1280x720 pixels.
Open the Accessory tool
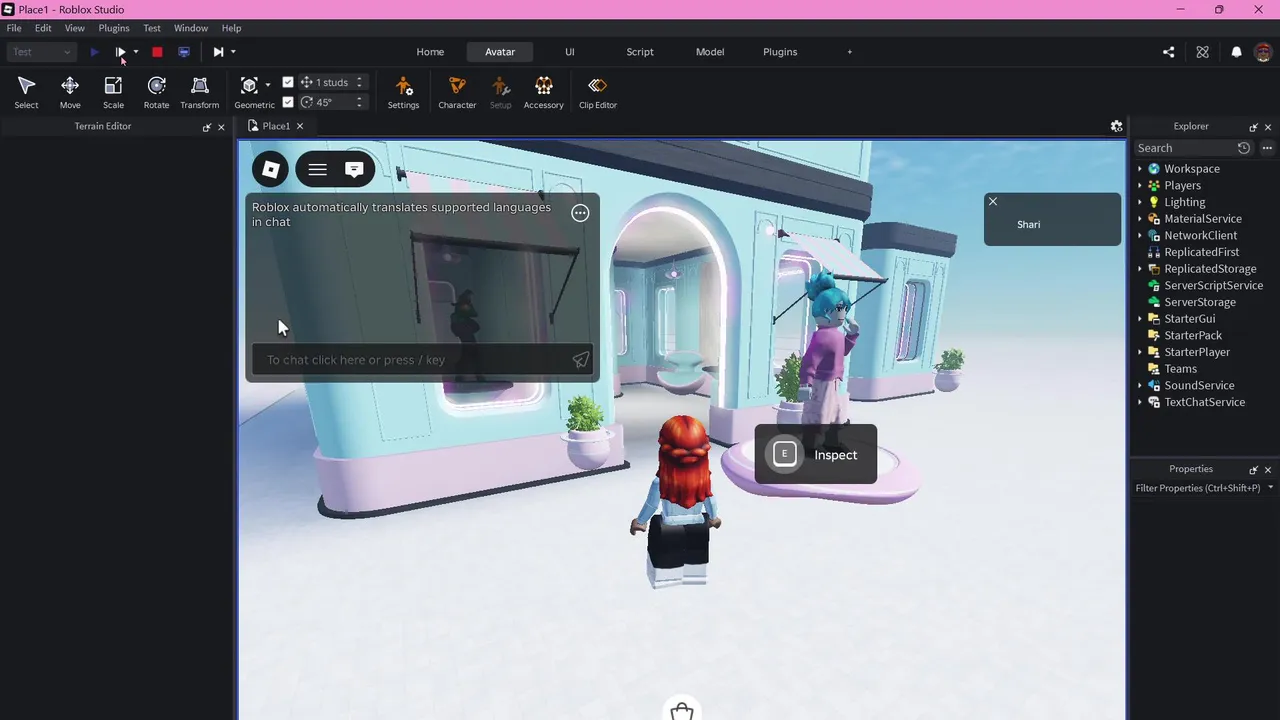543,92
